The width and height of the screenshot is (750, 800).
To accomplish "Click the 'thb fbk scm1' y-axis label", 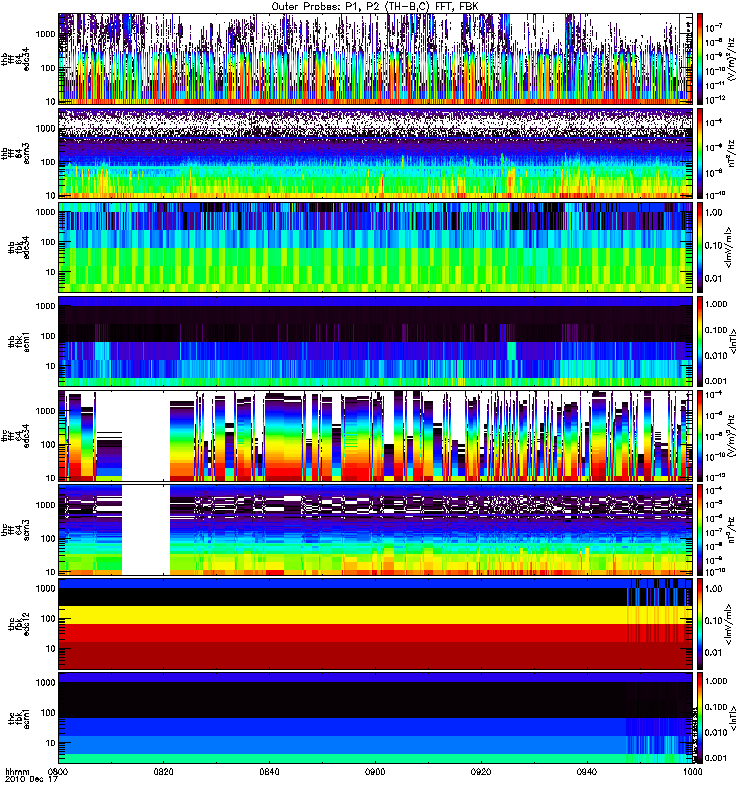I will (19, 341).
